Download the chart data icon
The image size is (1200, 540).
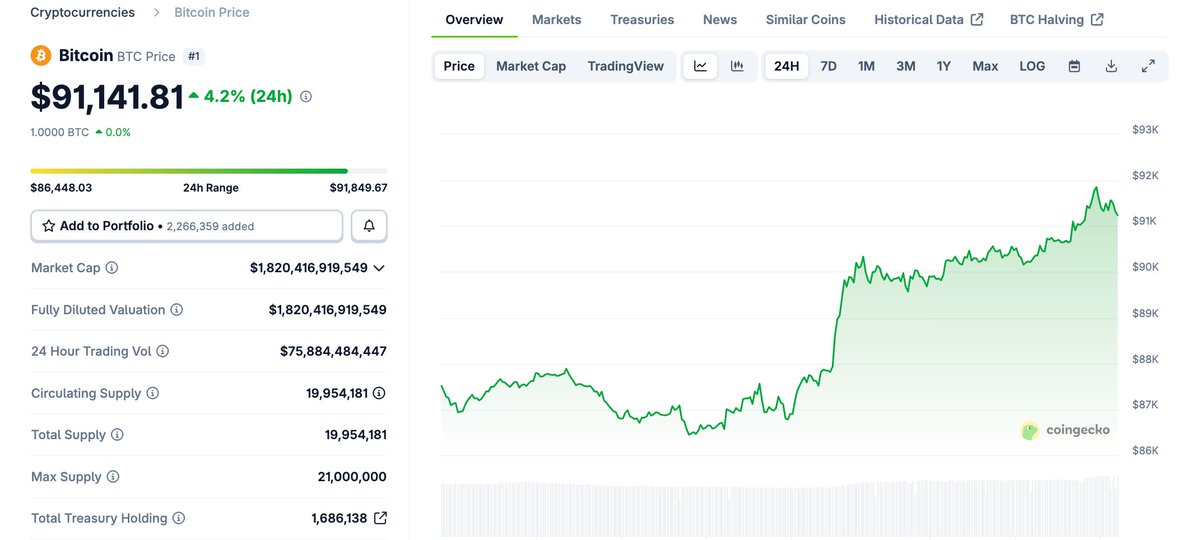tap(1111, 66)
